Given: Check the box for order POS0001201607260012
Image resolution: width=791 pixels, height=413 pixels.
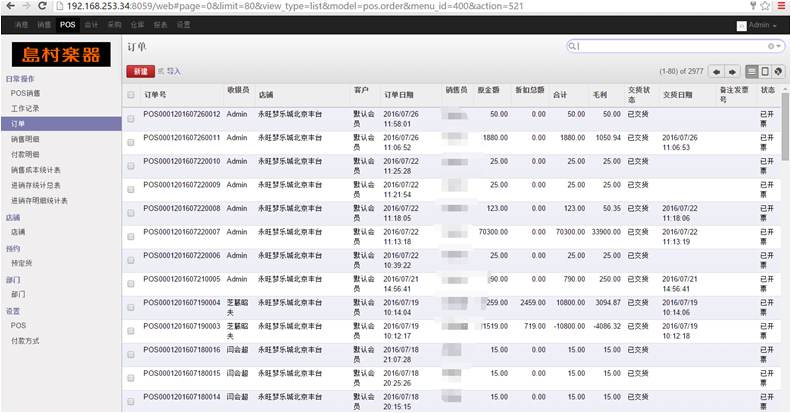Looking at the screenshot, I should [131, 119].
